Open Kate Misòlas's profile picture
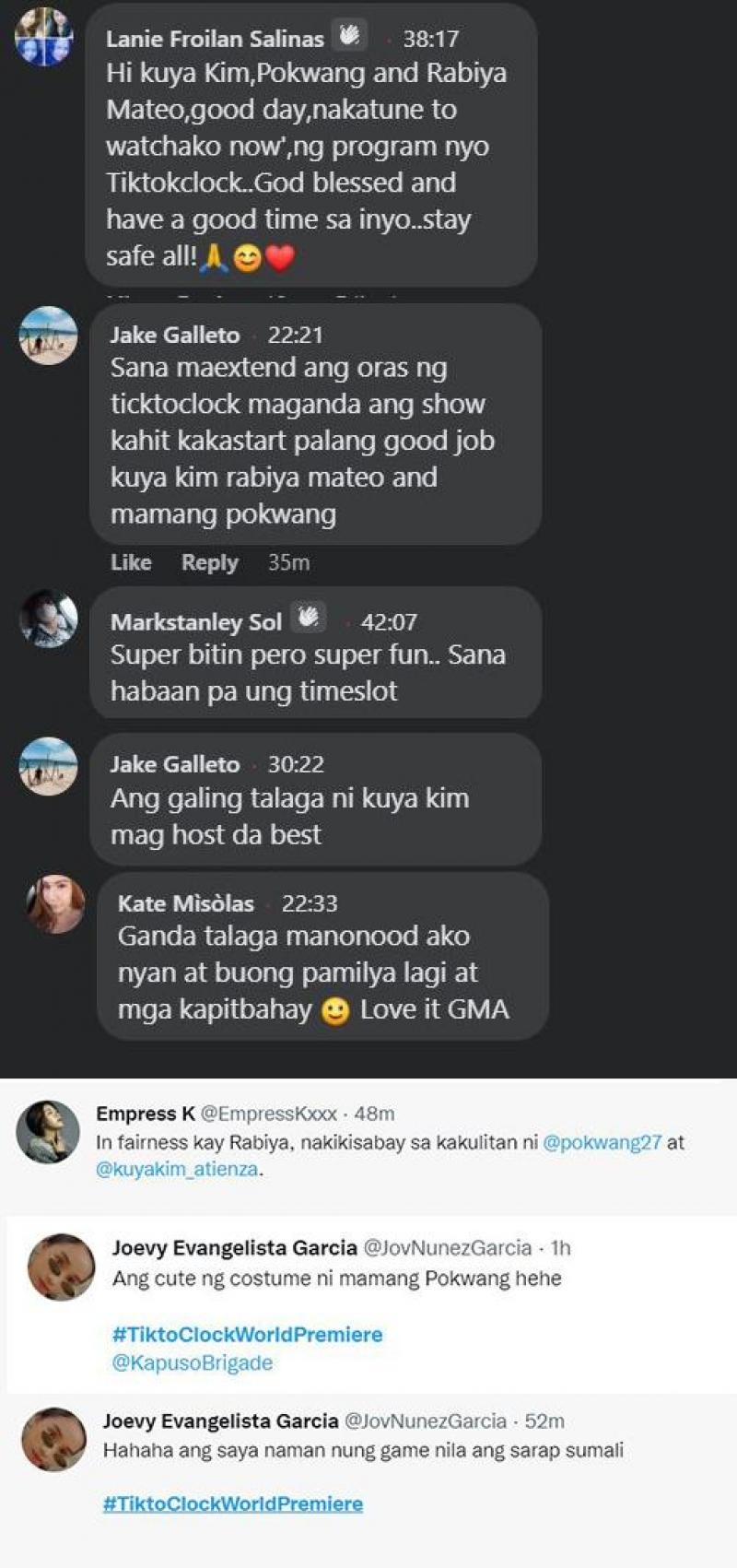 (x=56, y=903)
